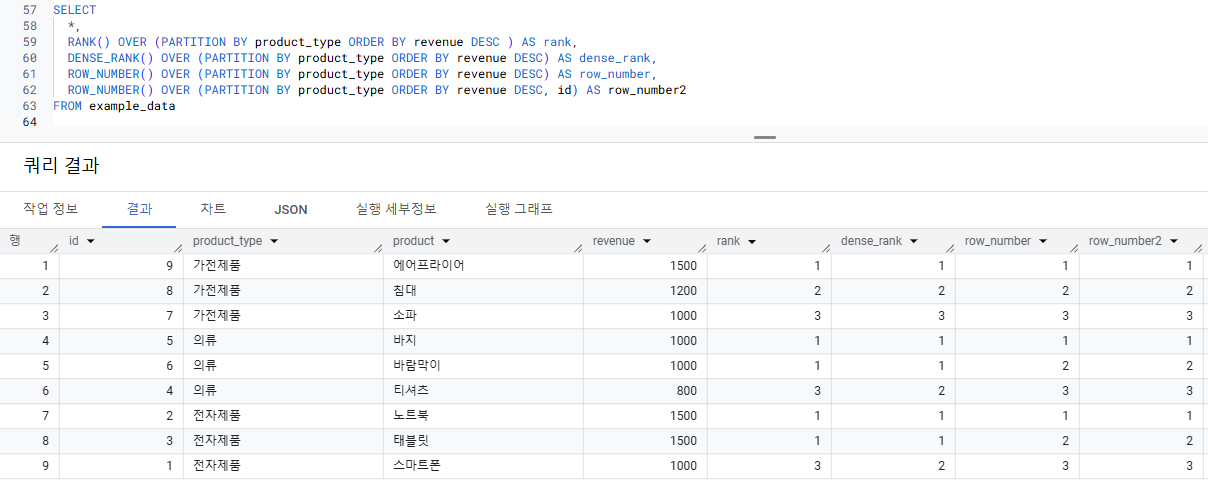Click the revenue column header label
Viewport: 1208px width, 483px height.
614,241
